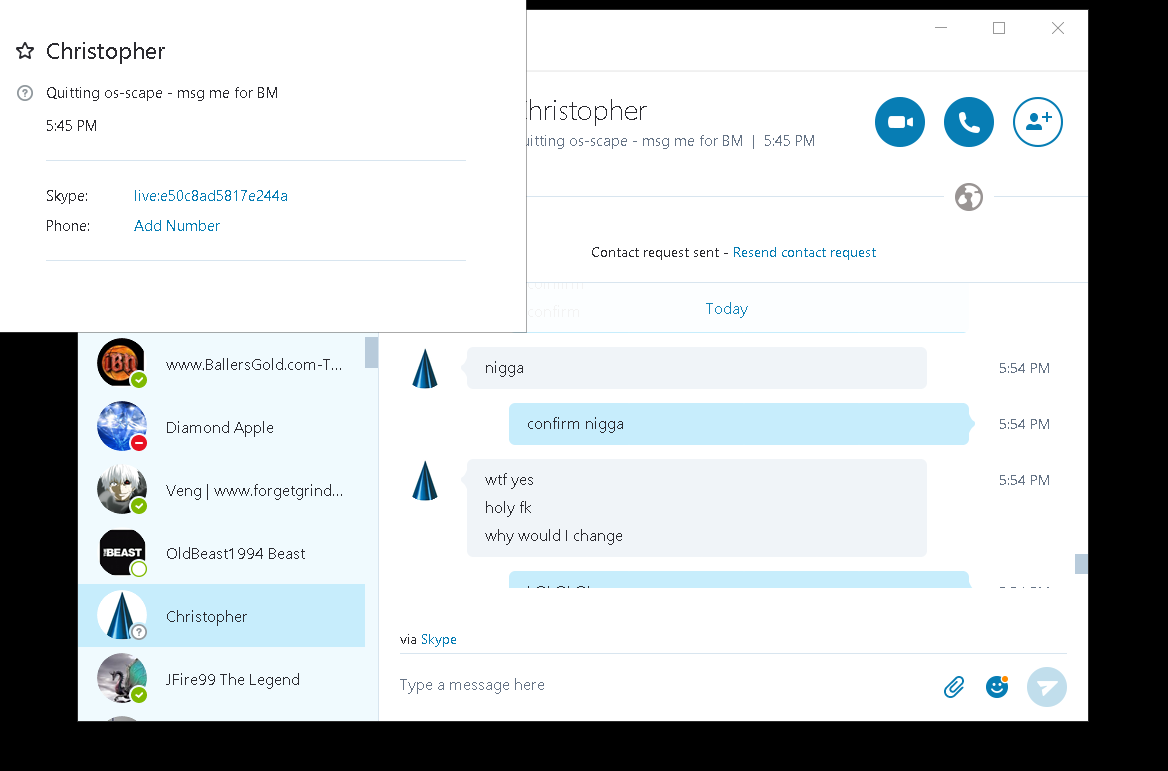Open the emoticon picker

tap(997, 686)
